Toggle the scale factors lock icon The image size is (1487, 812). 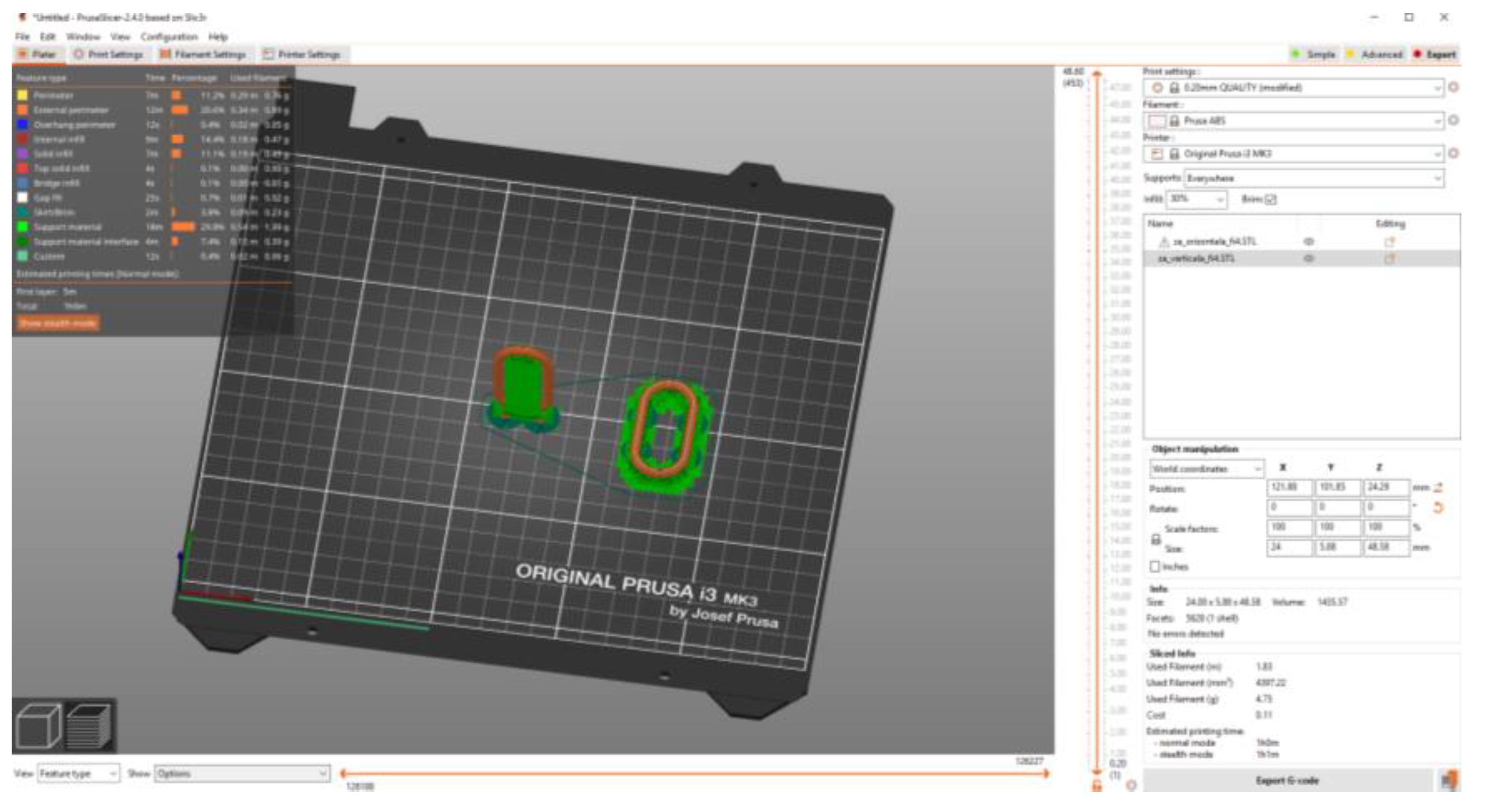pos(1156,539)
